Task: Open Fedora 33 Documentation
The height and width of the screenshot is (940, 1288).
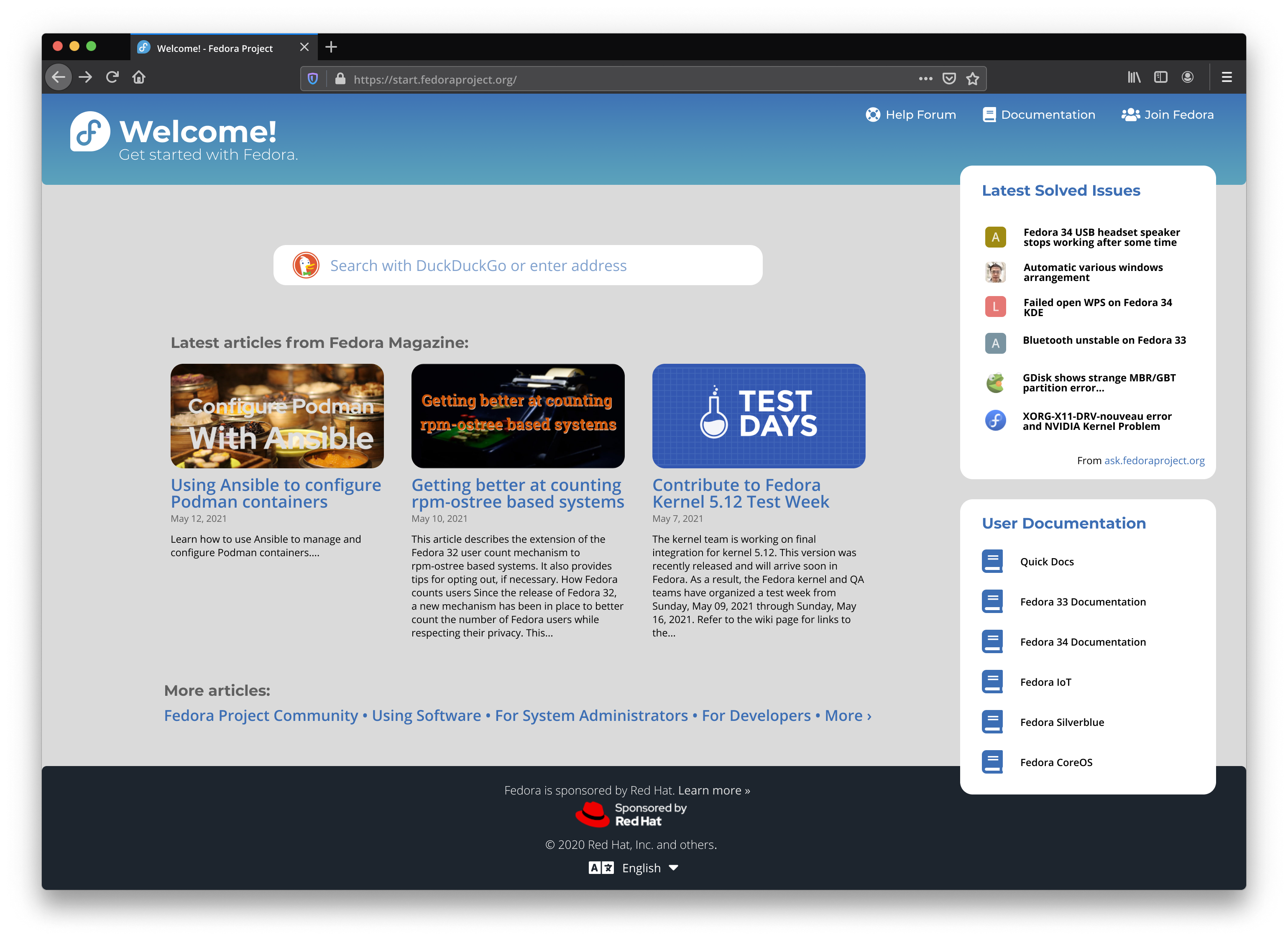Action: click(x=1083, y=602)
